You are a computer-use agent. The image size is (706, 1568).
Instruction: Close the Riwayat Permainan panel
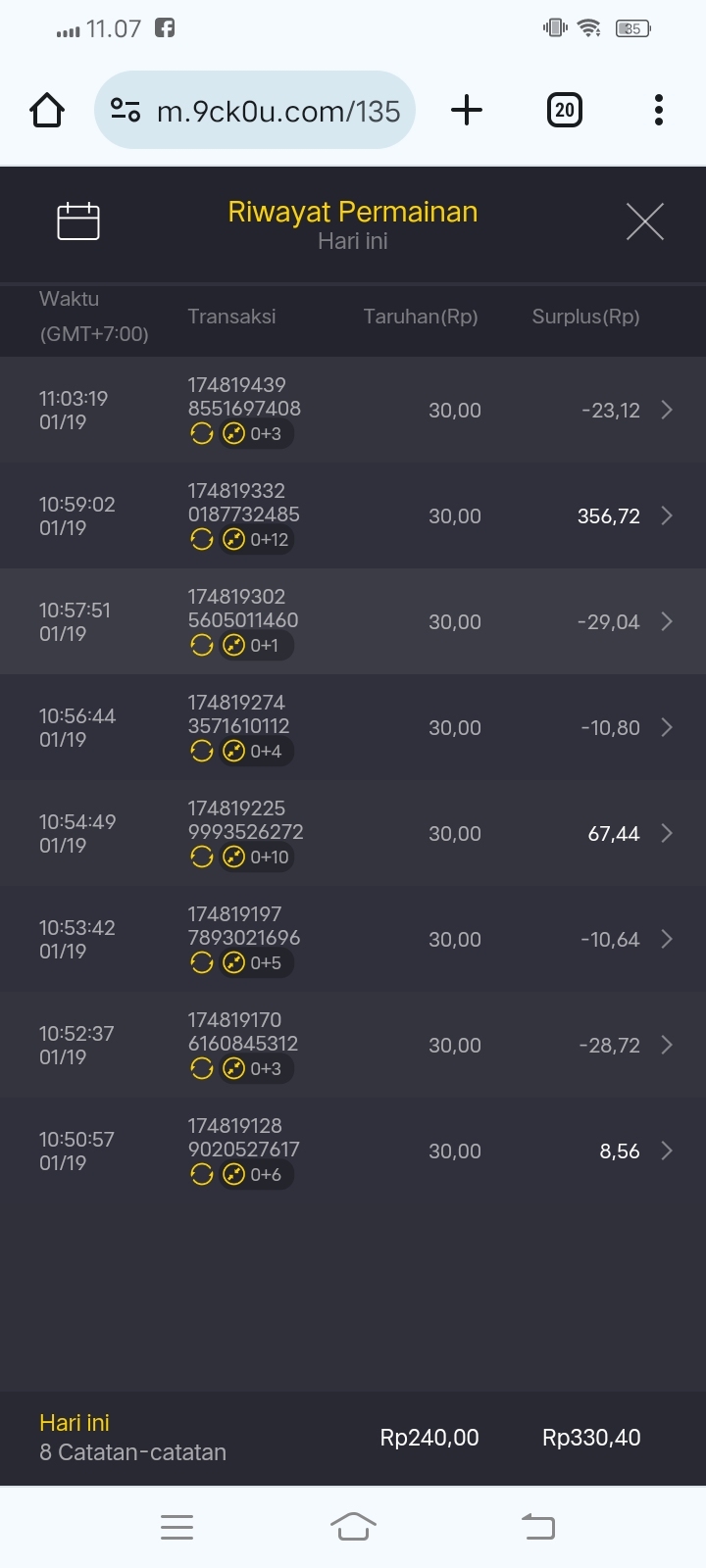644,221
